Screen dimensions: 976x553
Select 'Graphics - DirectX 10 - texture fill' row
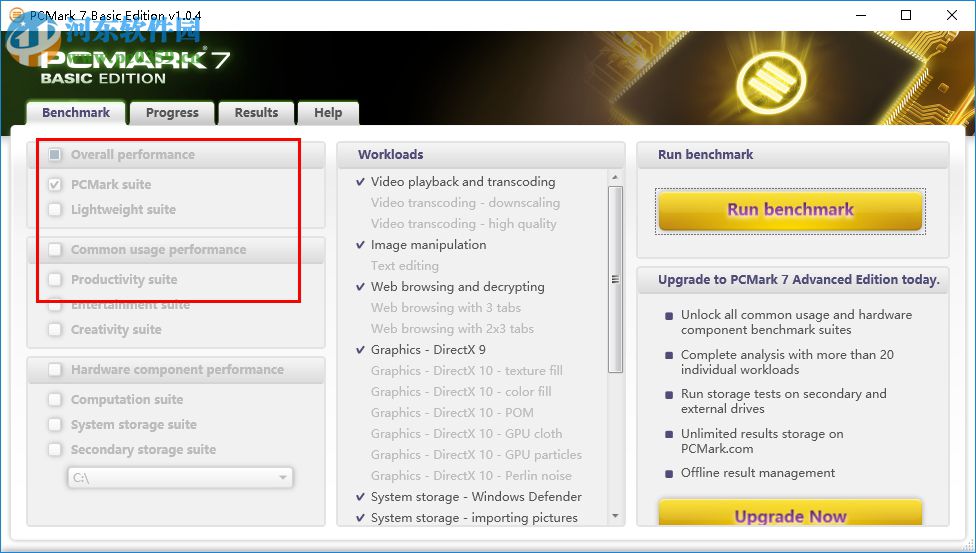467,371
